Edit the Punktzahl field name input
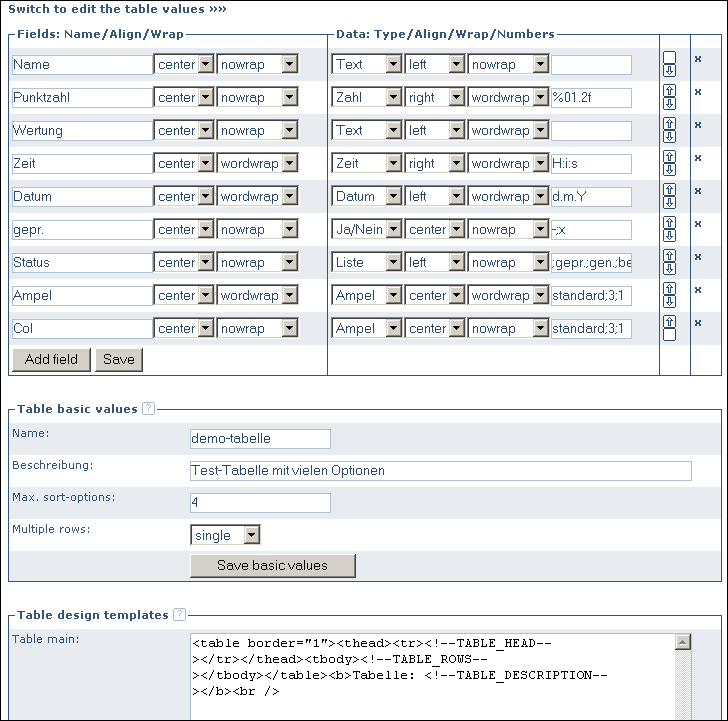 [x=82, y=97]
